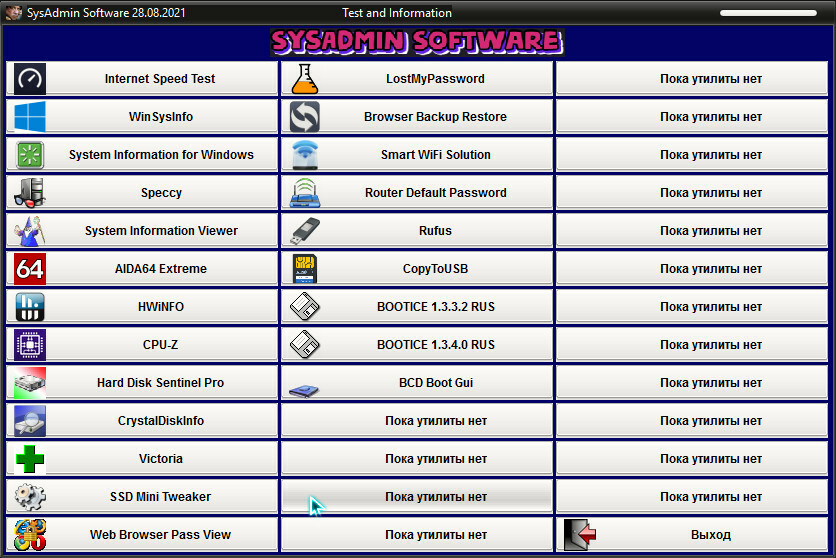Start Speccy from its computer-with-glasses icon
The width and height of the screenshot is (836, 558).
[x=30, y=193]
